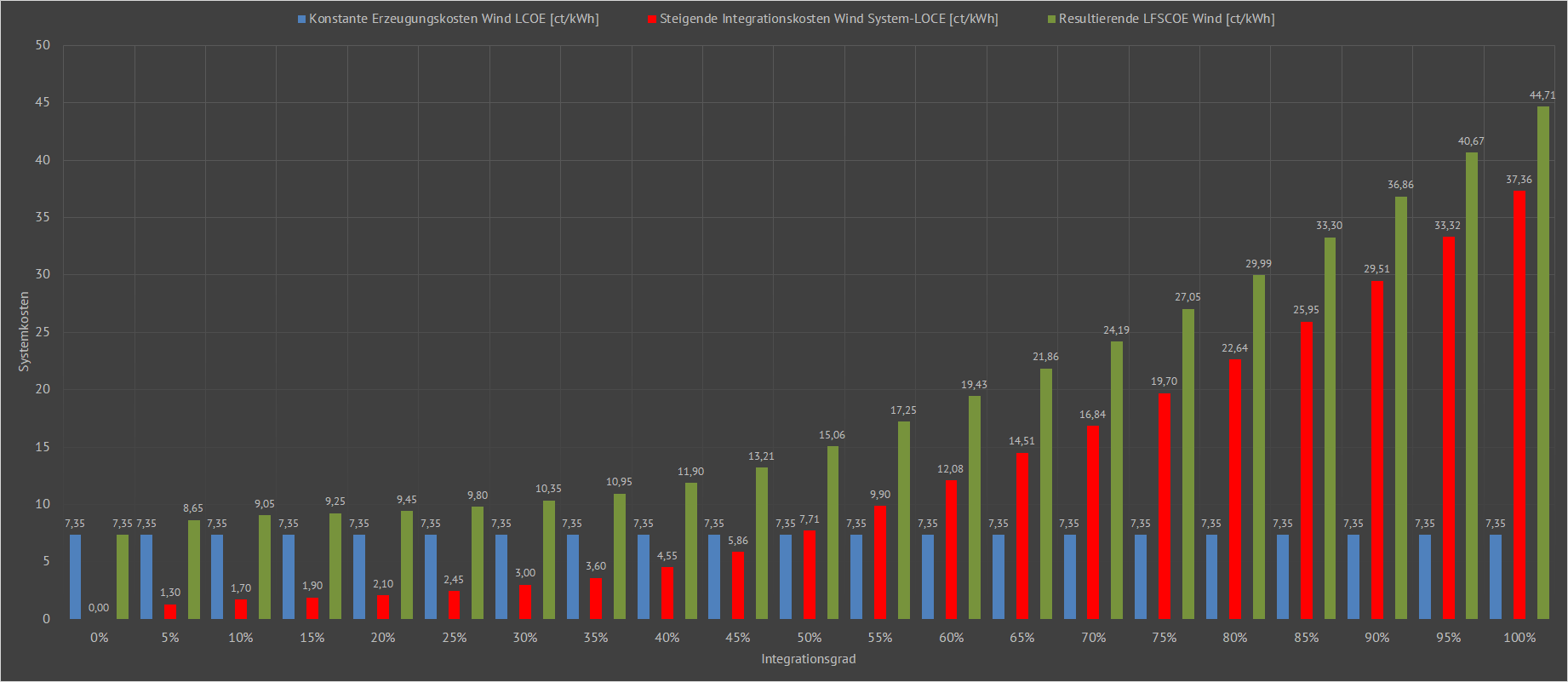Click the data label 40,67
Image resolution: width=1568 pixels, height=682 pixels.
pos(1471,141)
